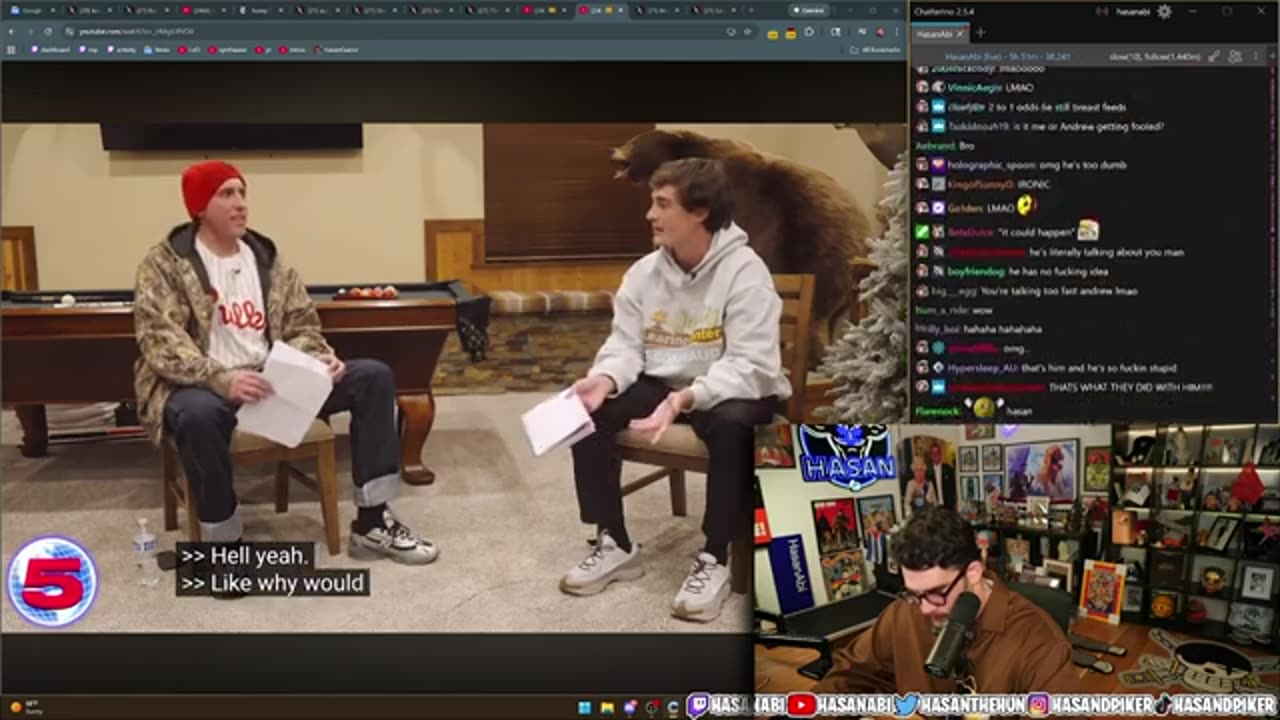Click username Hypersleep_AU in chat
Screen dimensions: 1280x720
click(x=982, y=368)
